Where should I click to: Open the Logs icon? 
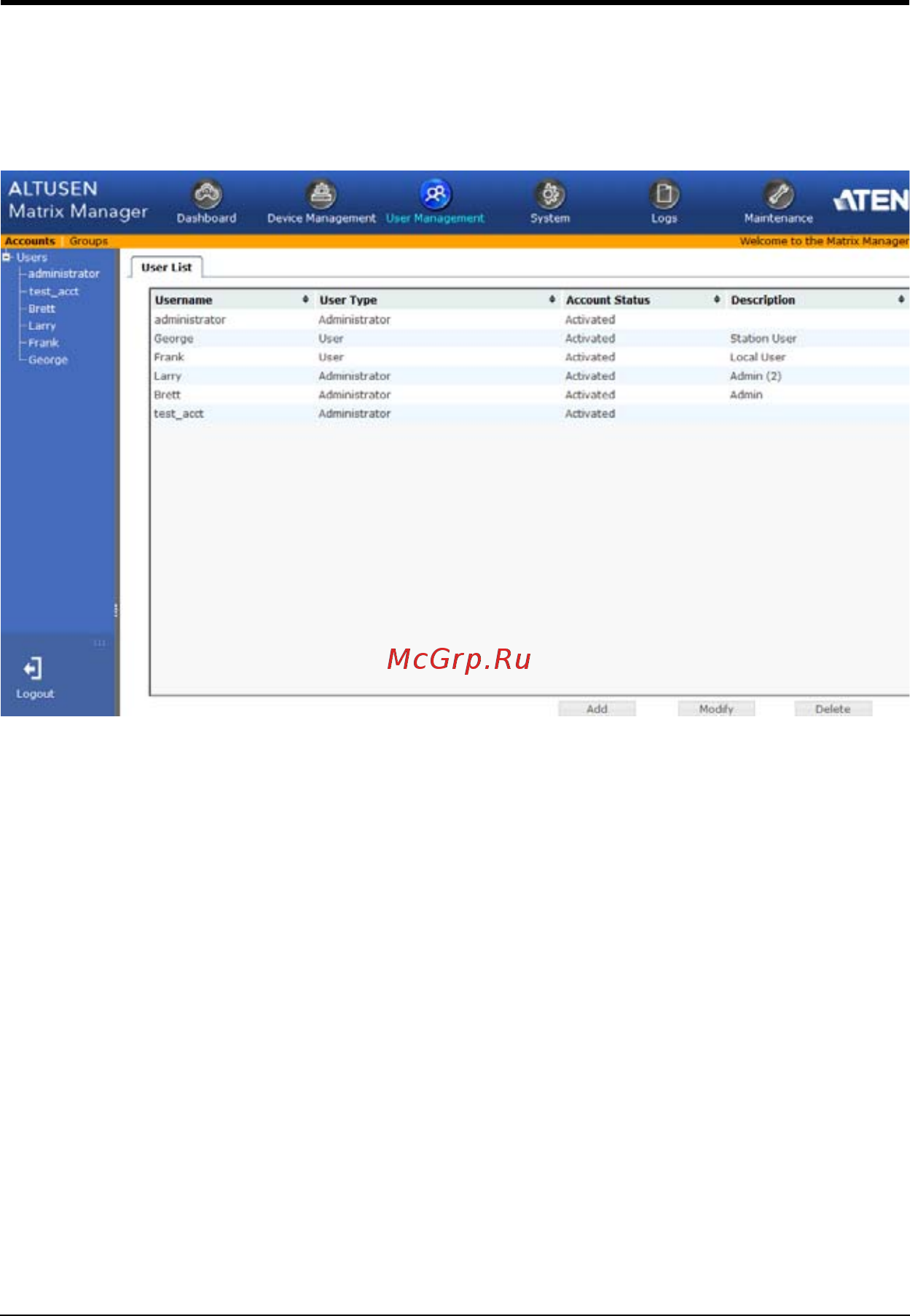coord(664,195)
